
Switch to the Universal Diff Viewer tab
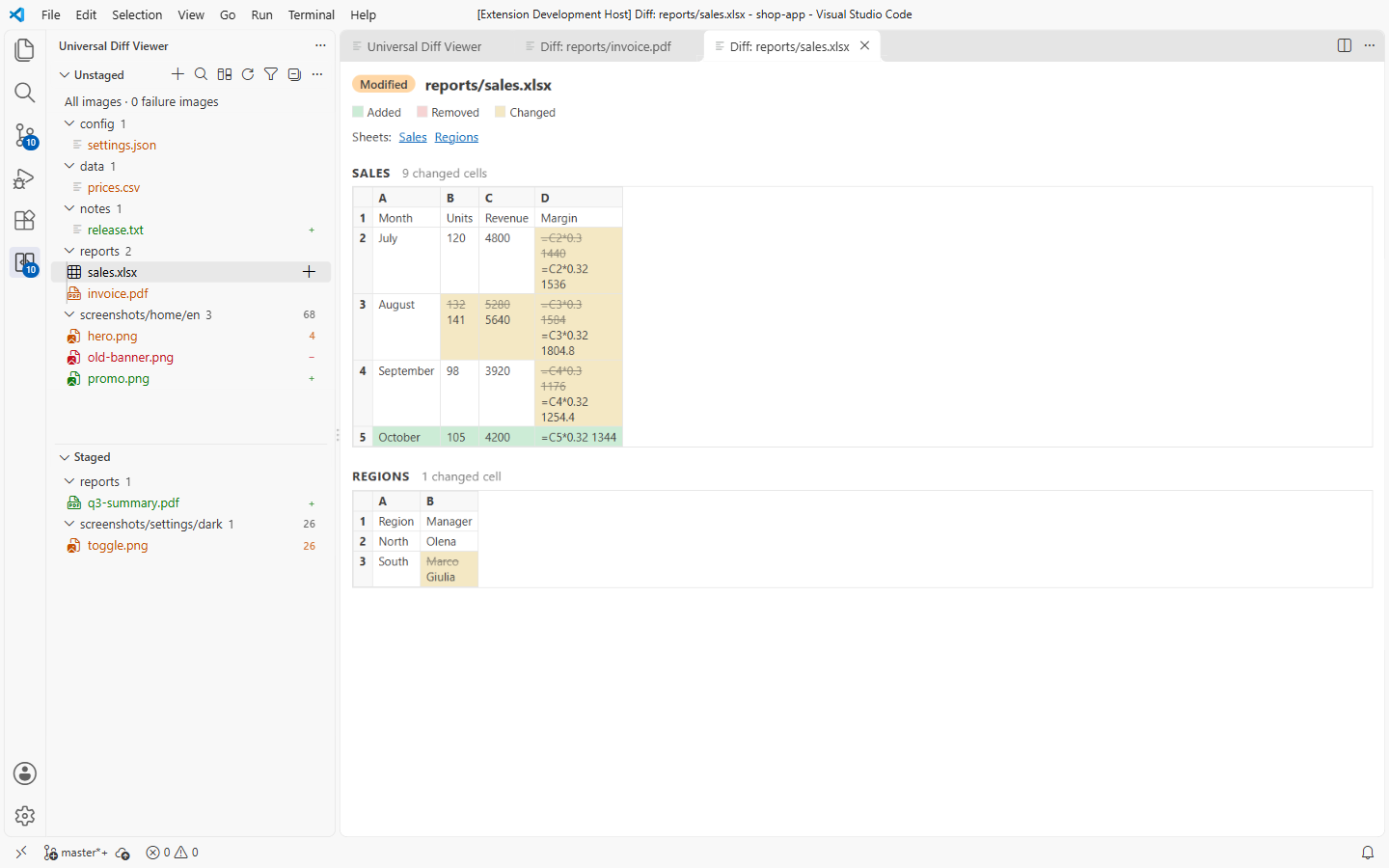tap(424, 46)
